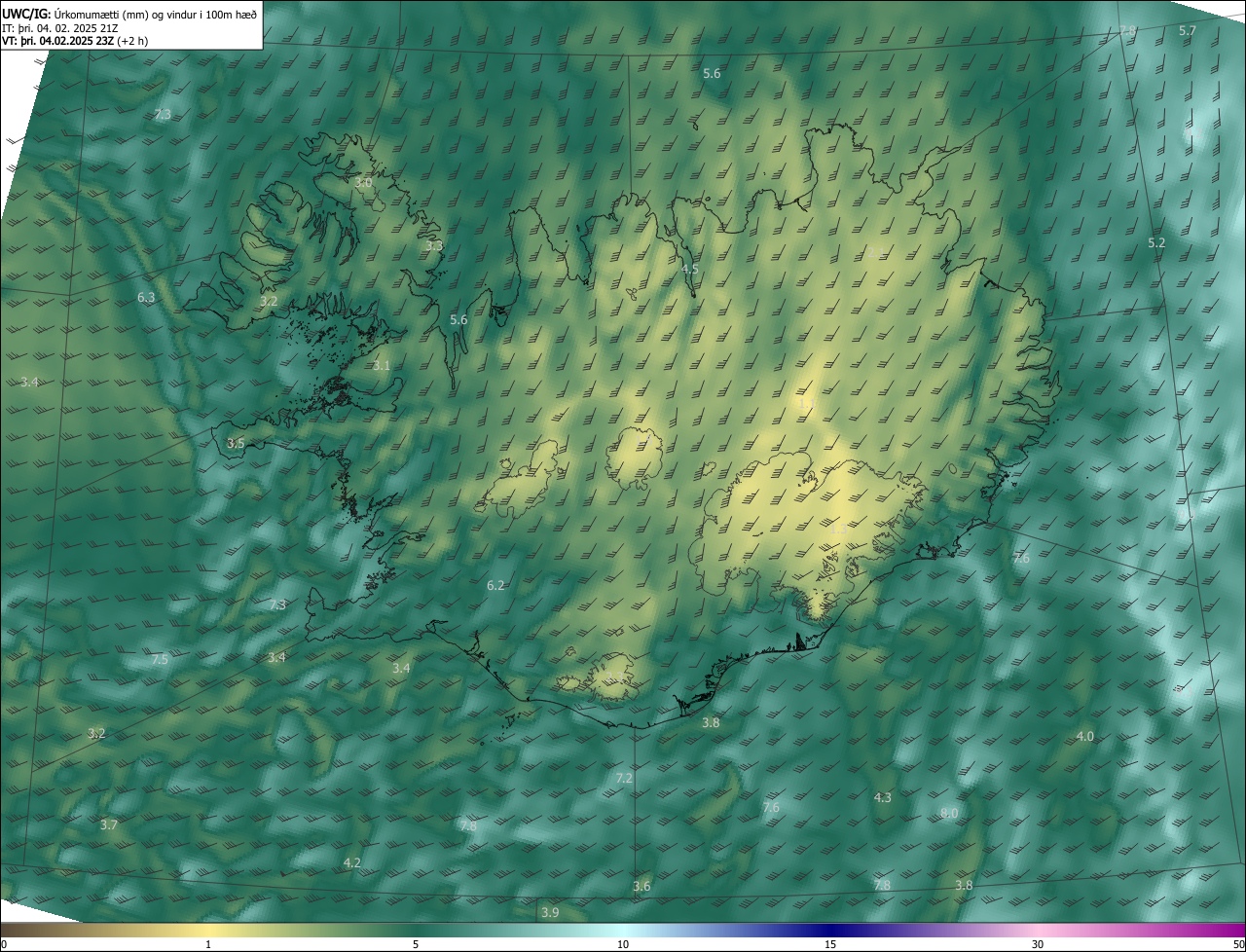This screenshot has height=952, width=1246.
Task: Click the '5.2' map value
Action: click(x=1156, y=243)
